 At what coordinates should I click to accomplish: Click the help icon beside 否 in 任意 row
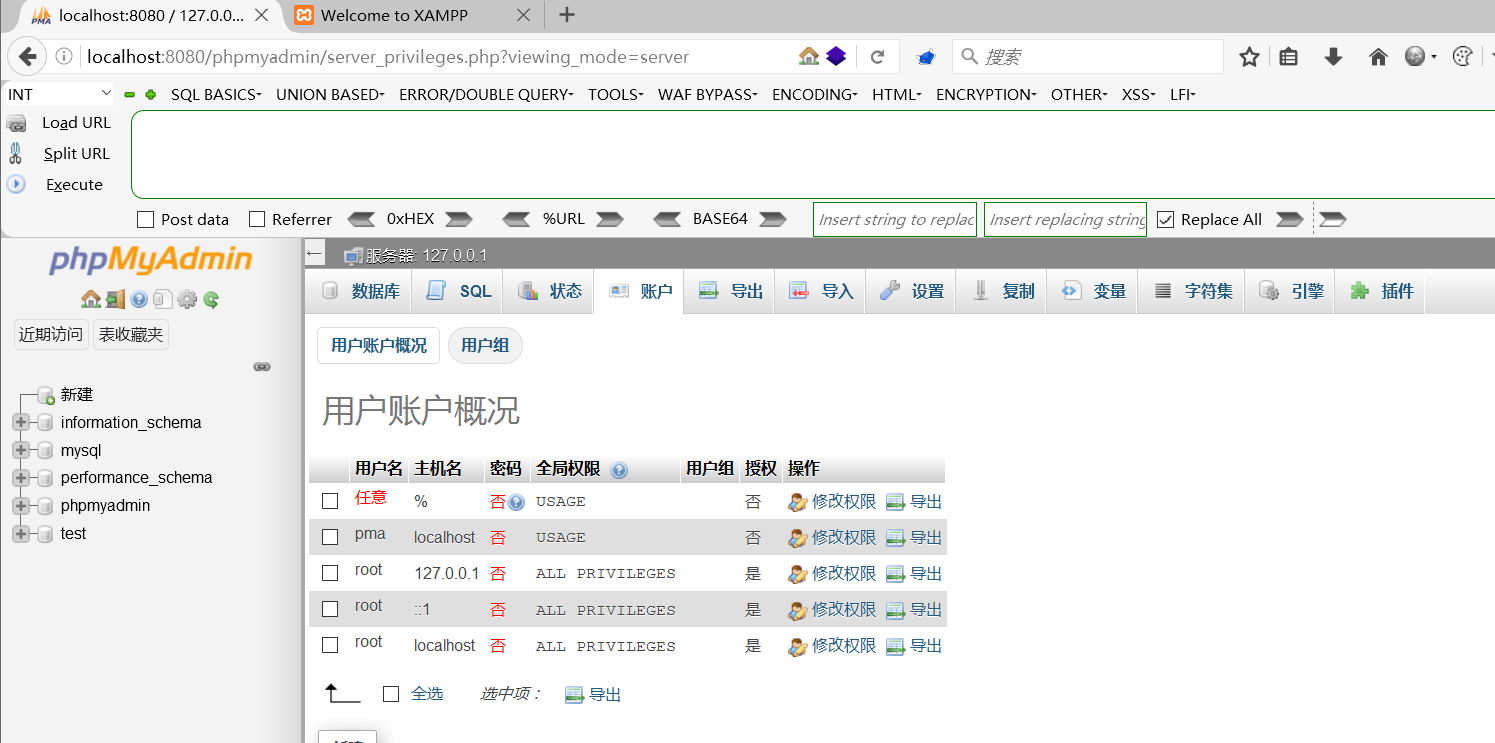(516, 502)
